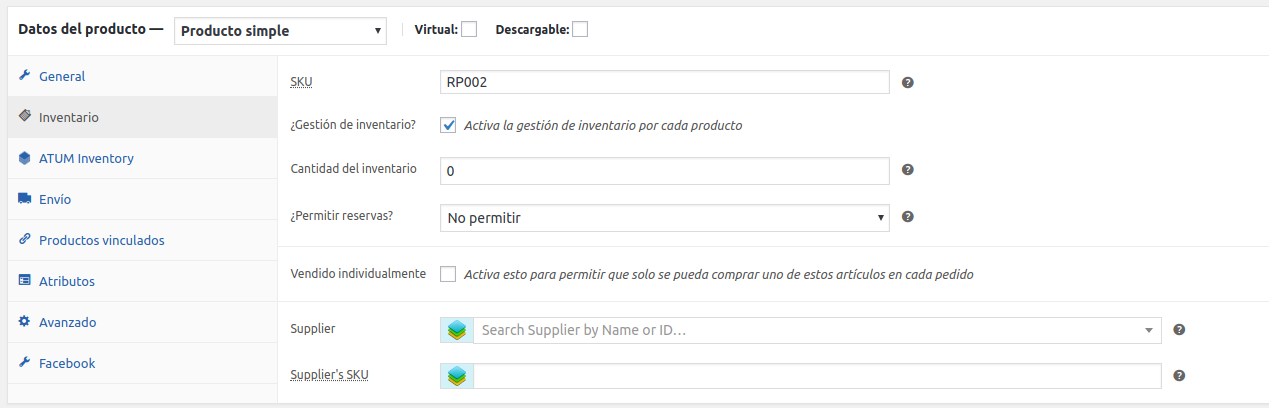Image resolution: width=1269 pixels, height=408 pixels.
Task: Click the wrench icon next to General
Action: pos(25,76)
